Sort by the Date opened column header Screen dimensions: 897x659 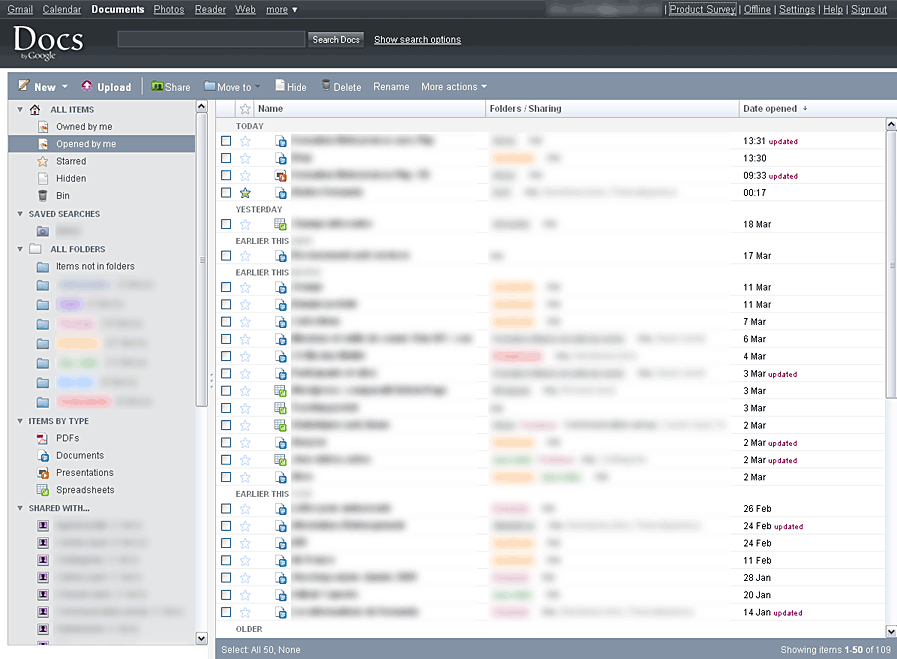770,109
